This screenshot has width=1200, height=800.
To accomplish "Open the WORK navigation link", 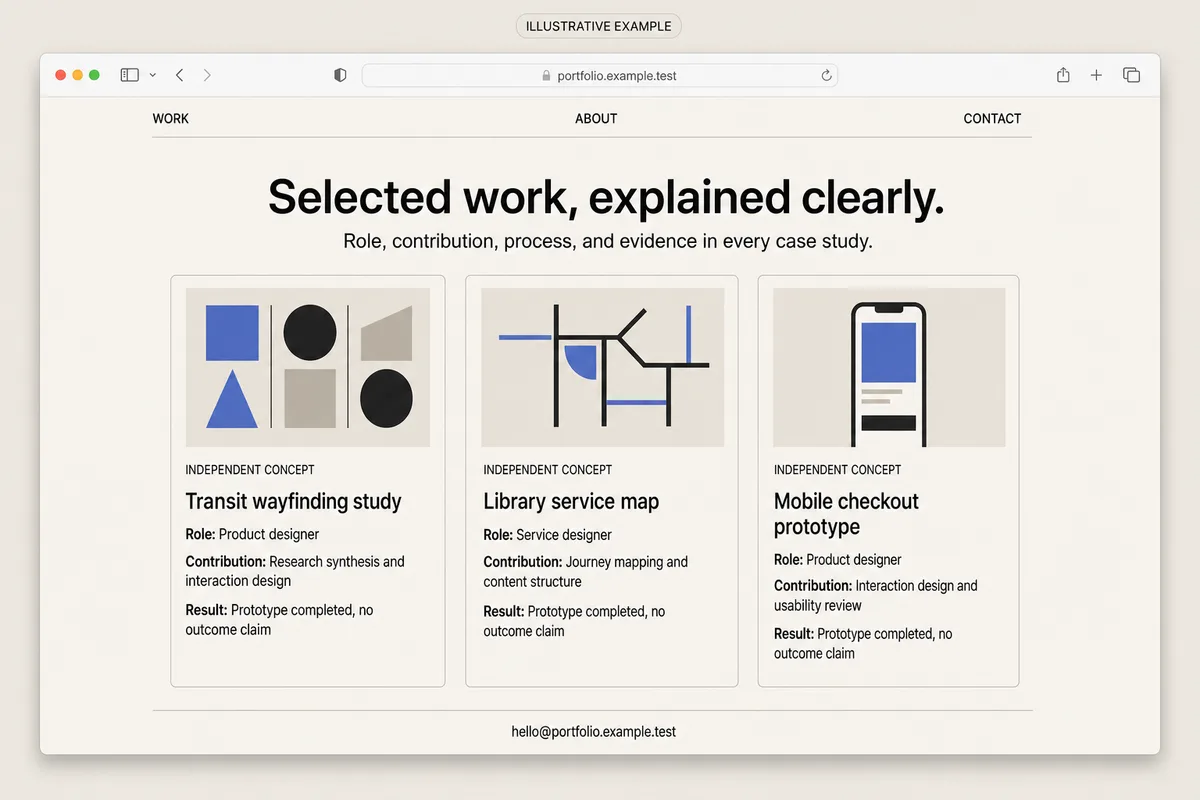I will (x=171, y=118).
